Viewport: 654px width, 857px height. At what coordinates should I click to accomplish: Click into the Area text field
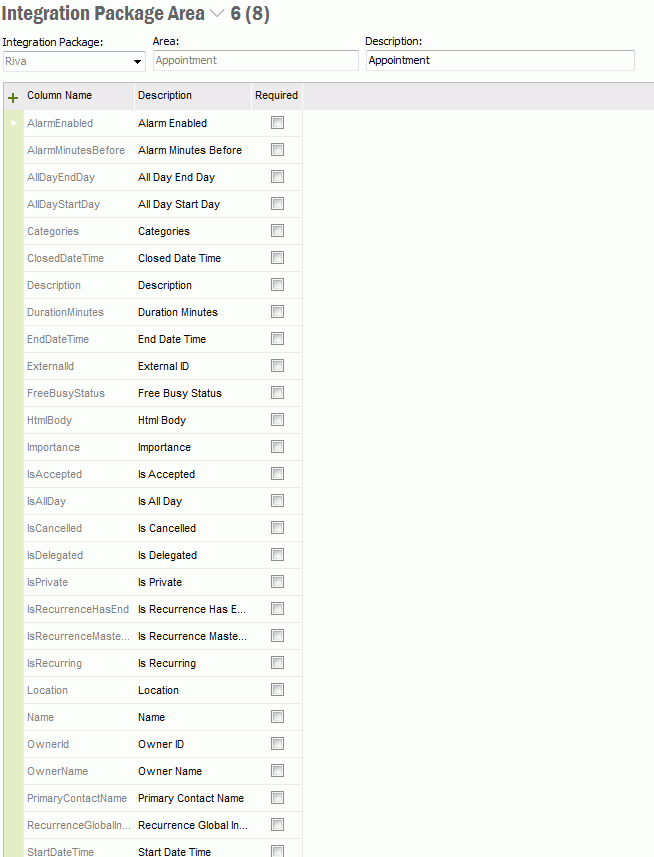[255, 61]
